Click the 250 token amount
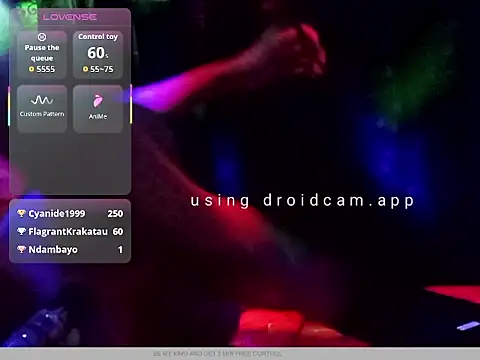 115,214
